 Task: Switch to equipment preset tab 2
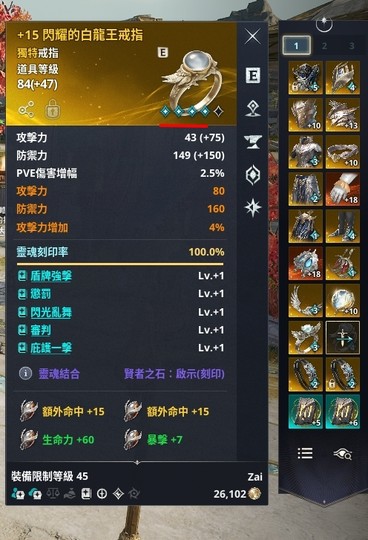[x=324, y=46]
